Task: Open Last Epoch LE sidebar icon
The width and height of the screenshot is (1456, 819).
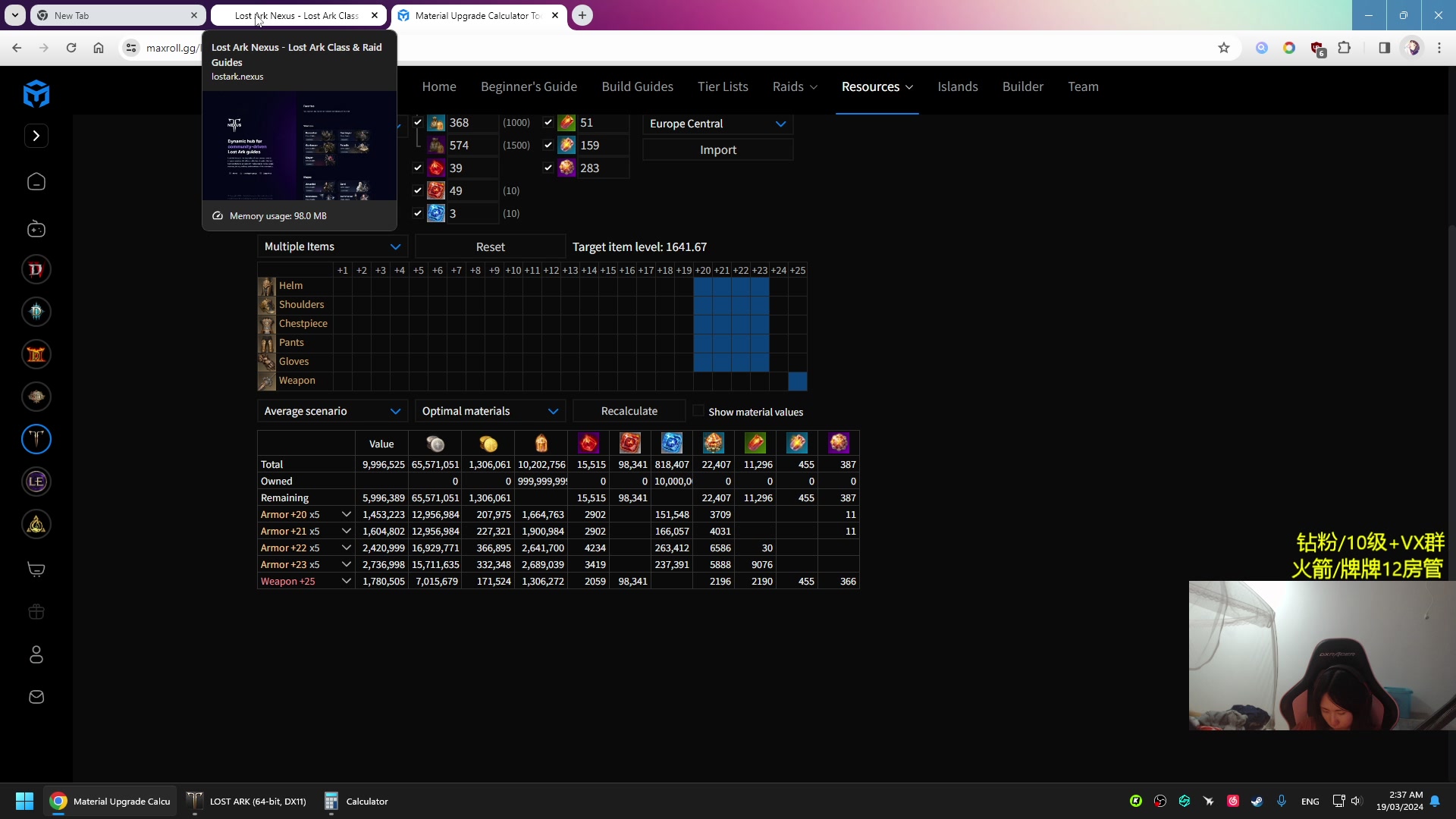Action: [36, 482]
